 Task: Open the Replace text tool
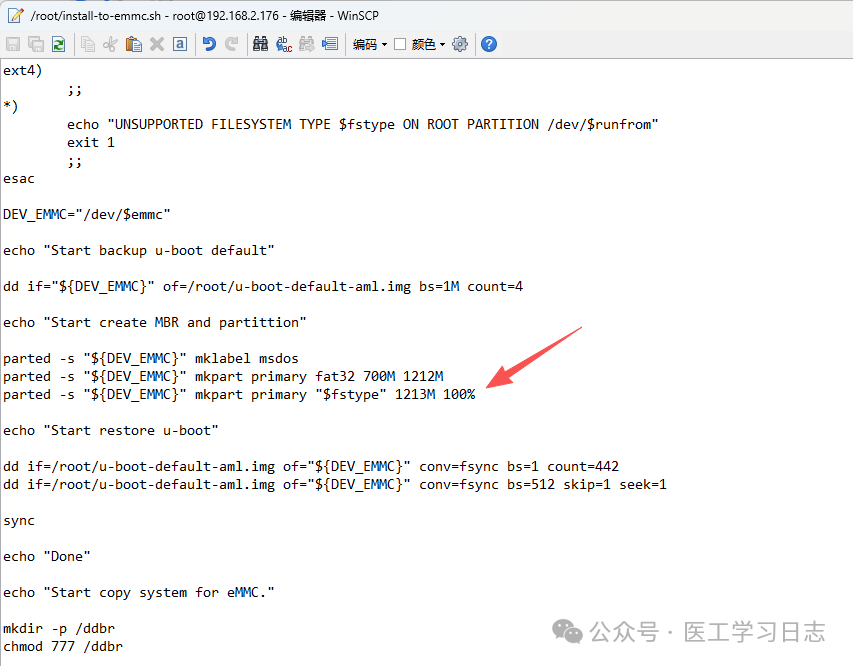tap(284, 44)
